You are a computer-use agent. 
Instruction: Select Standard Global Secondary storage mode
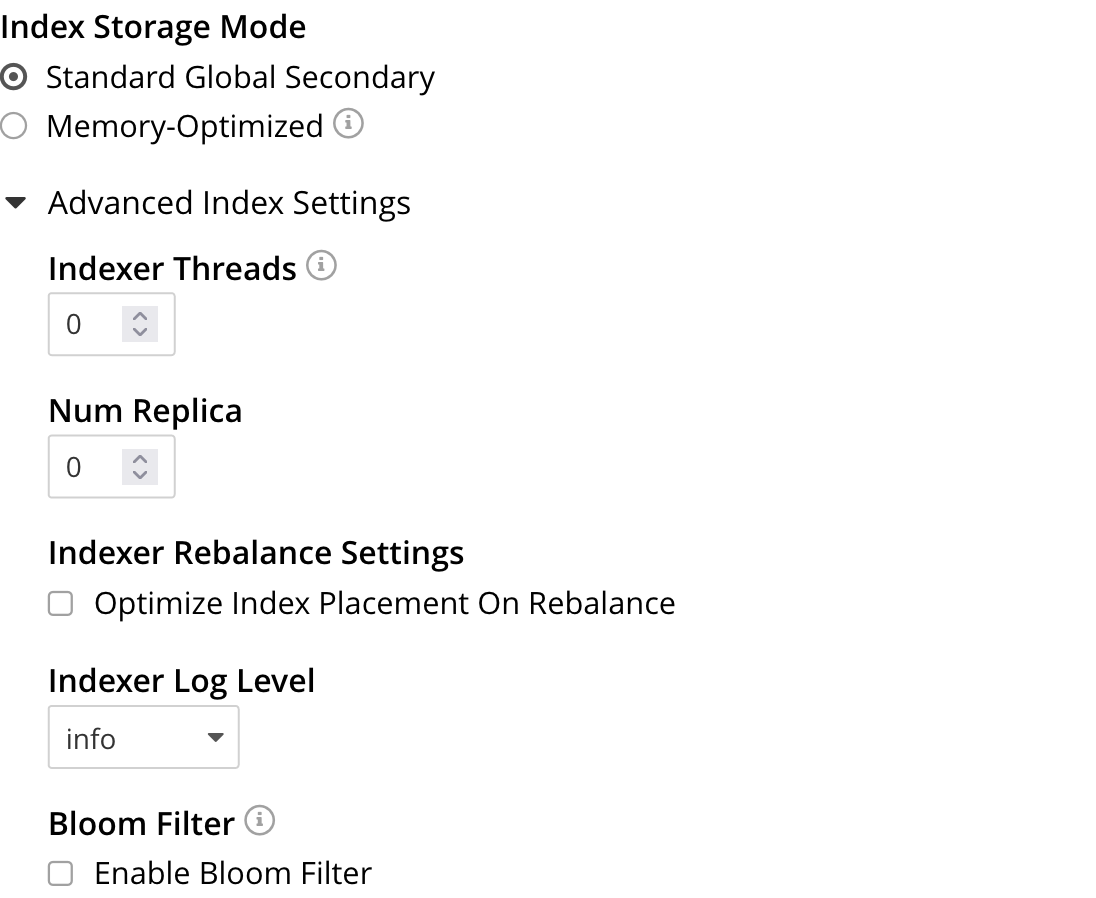14,77
